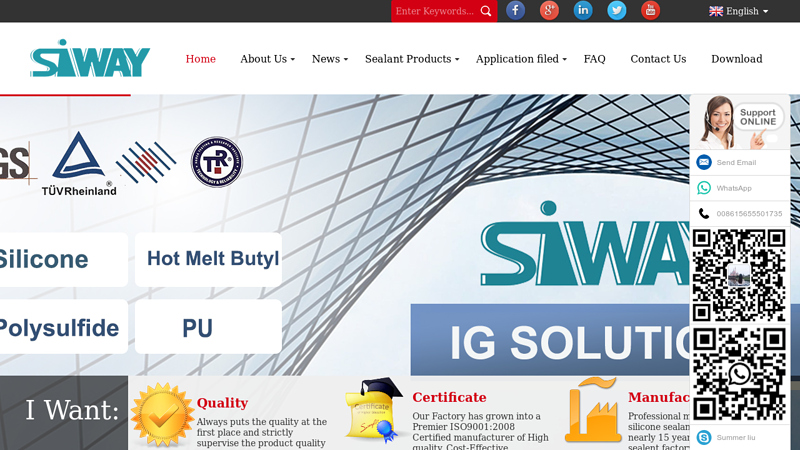Click the Certificate heading link
This screenshot has height=450, width=800.
[x=449, y=397]
